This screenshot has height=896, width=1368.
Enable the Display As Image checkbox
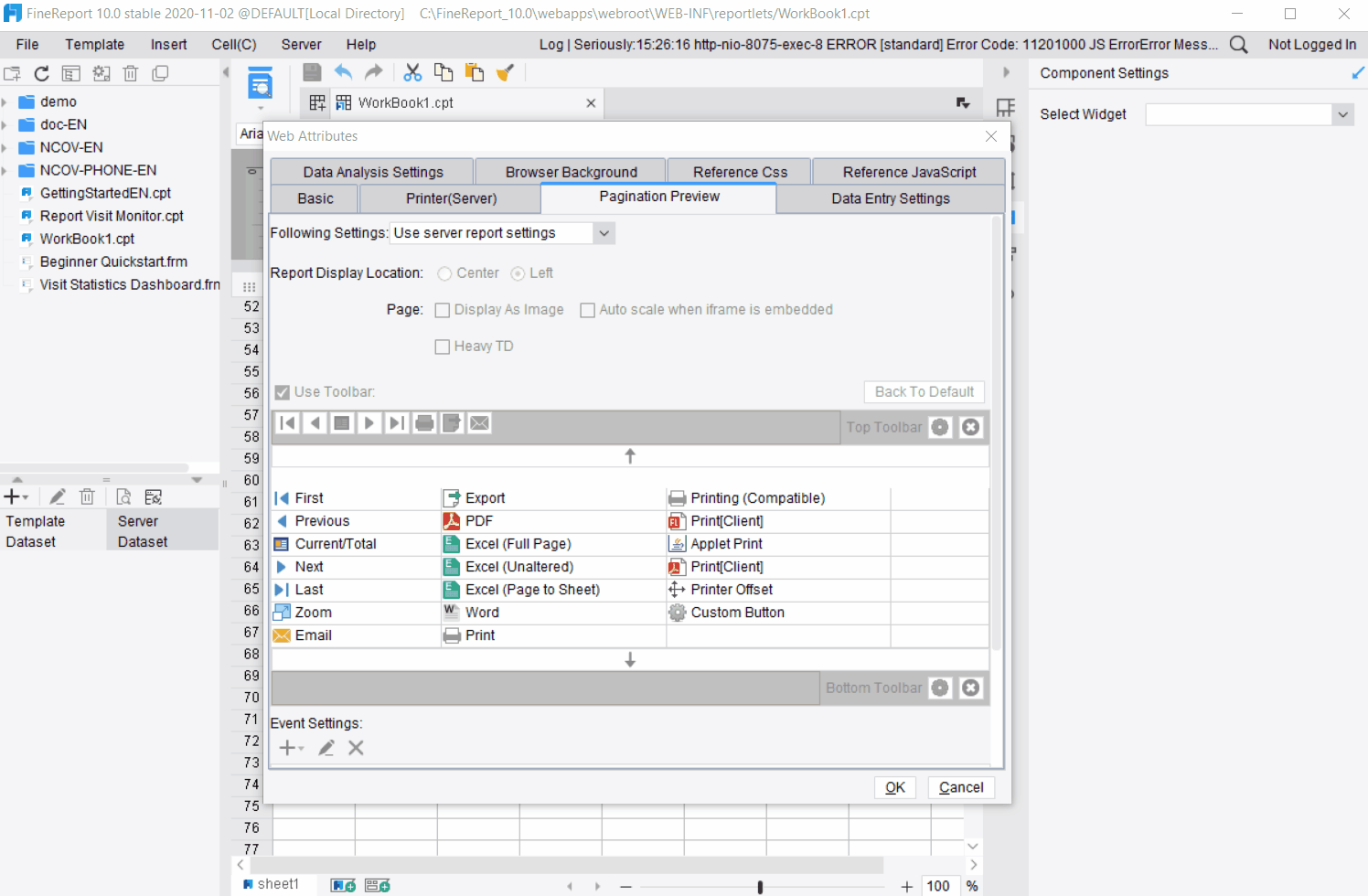[x=442, y=309]
